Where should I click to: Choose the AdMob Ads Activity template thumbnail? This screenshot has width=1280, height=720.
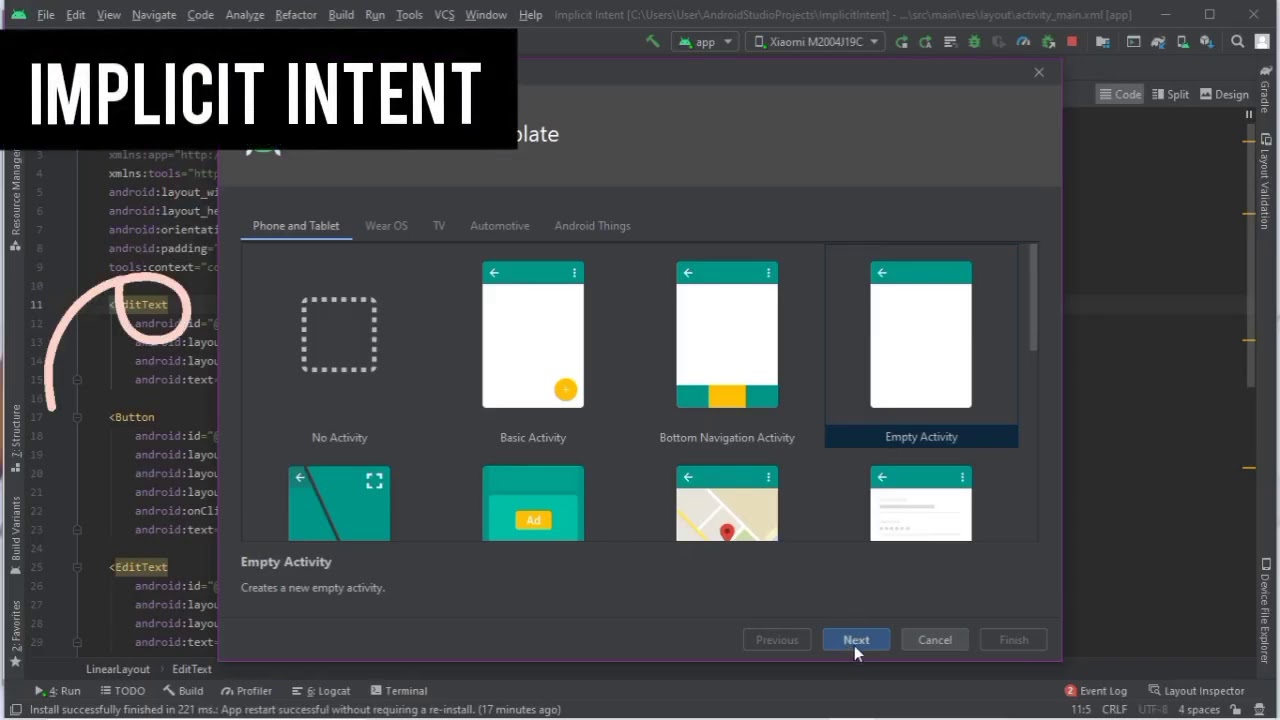(533, 503)
